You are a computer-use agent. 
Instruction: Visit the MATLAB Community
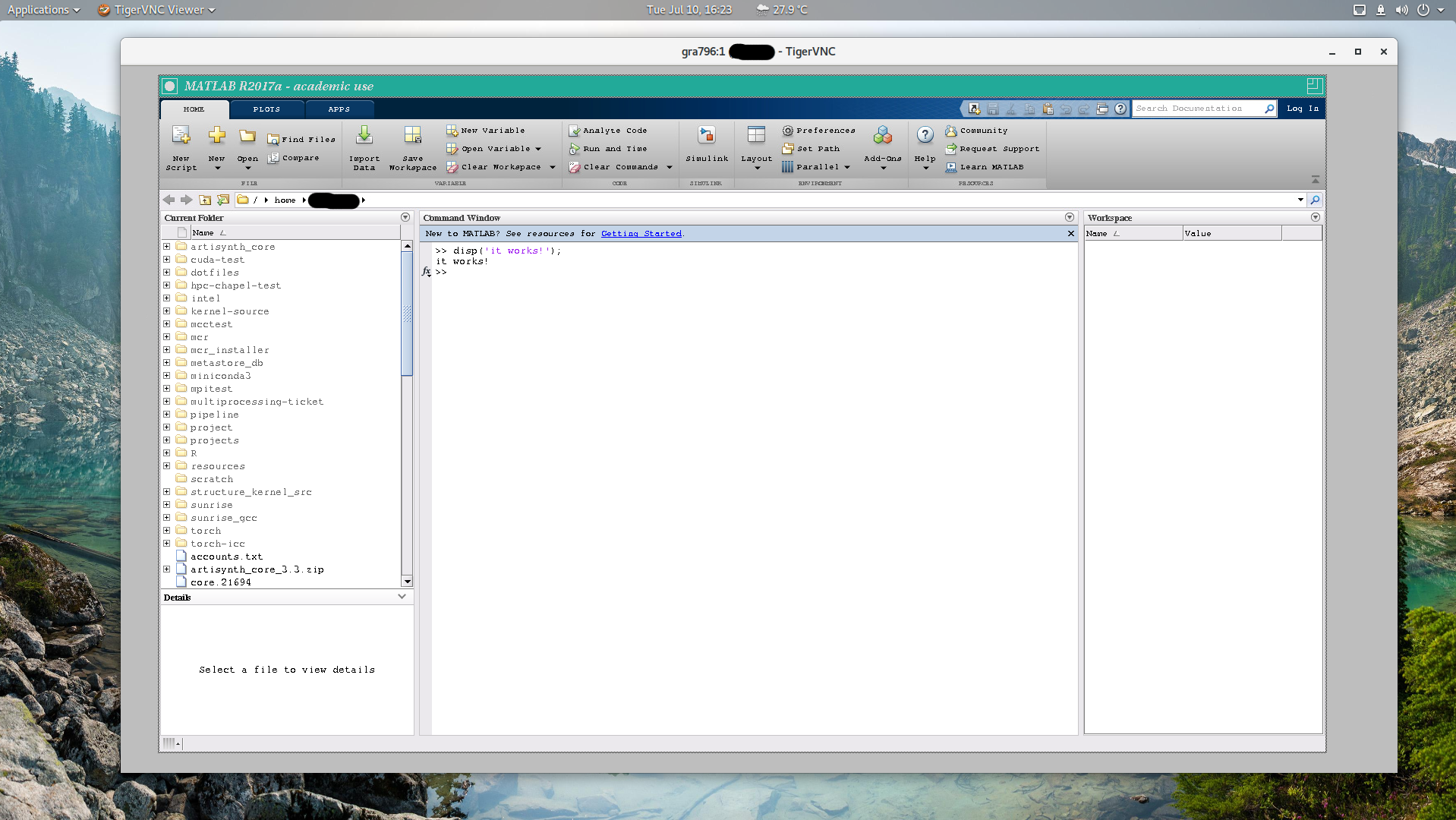pos(977,131)
